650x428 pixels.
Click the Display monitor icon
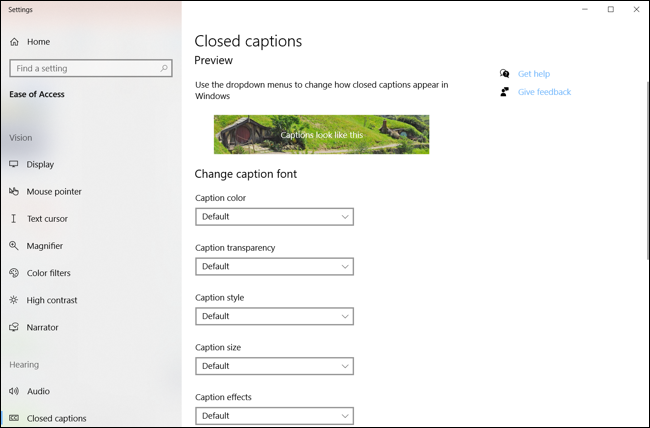tap(14, 164)
